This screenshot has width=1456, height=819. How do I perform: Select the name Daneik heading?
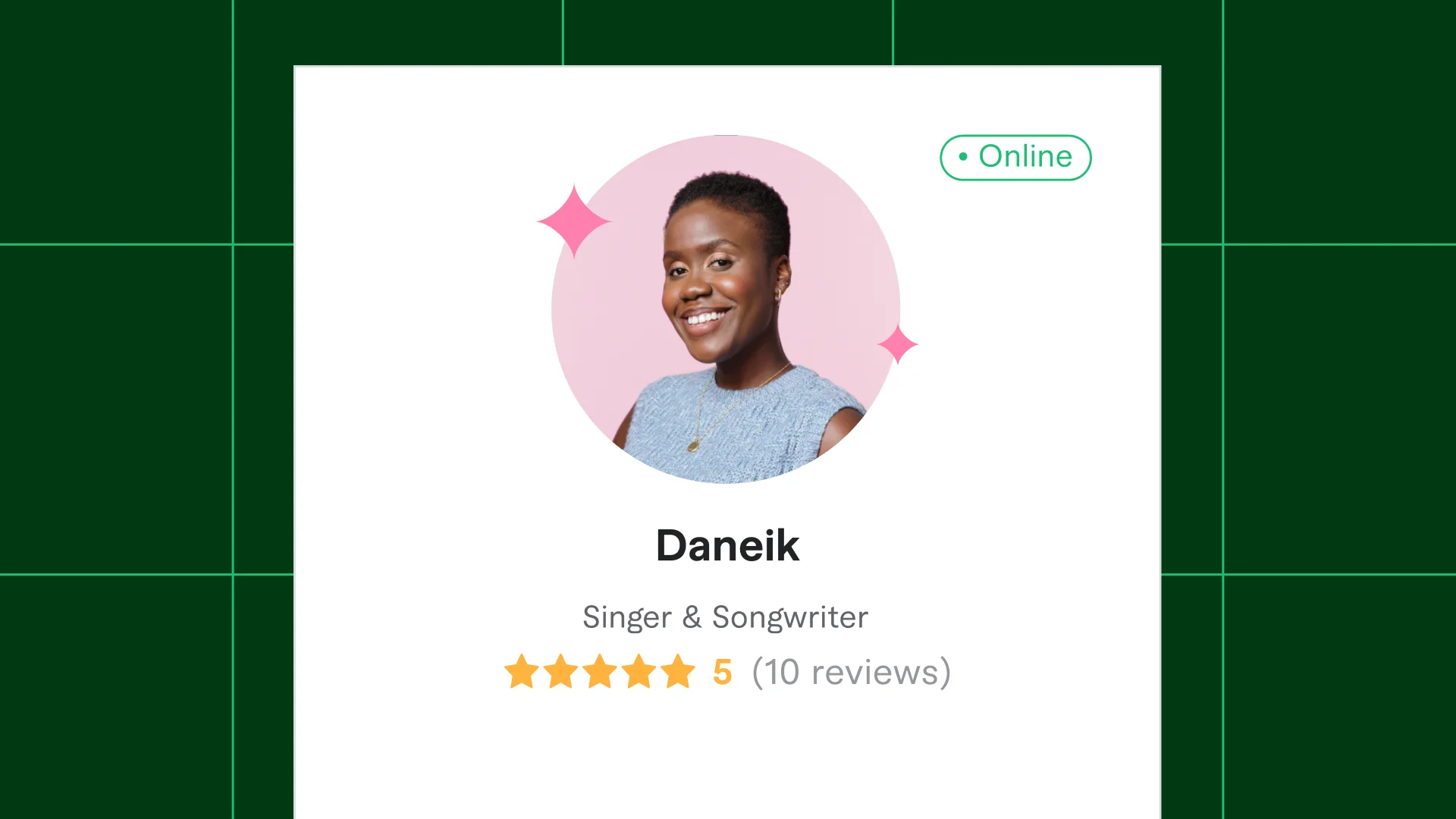pyautogui.click(x=727, y=545)
